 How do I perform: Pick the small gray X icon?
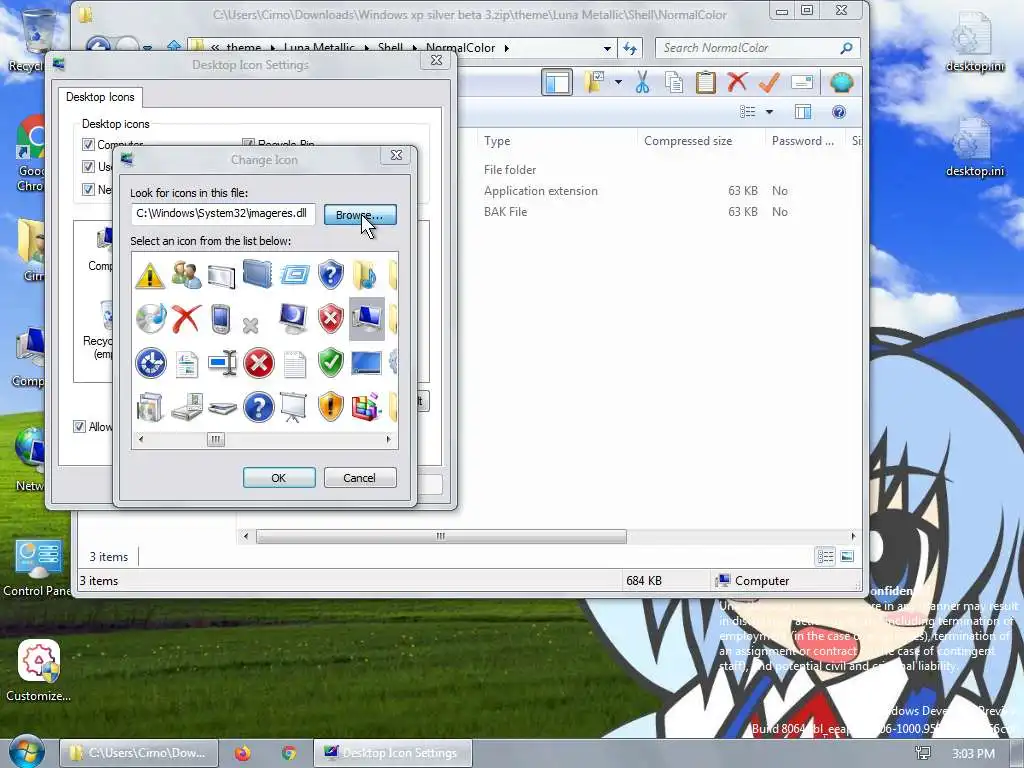[251, 325]
